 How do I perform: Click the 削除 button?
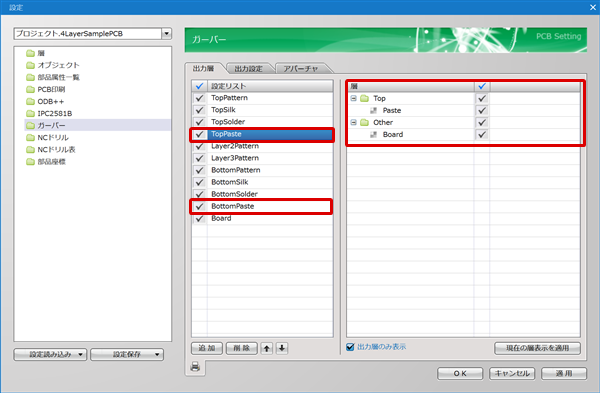point(241,348)
